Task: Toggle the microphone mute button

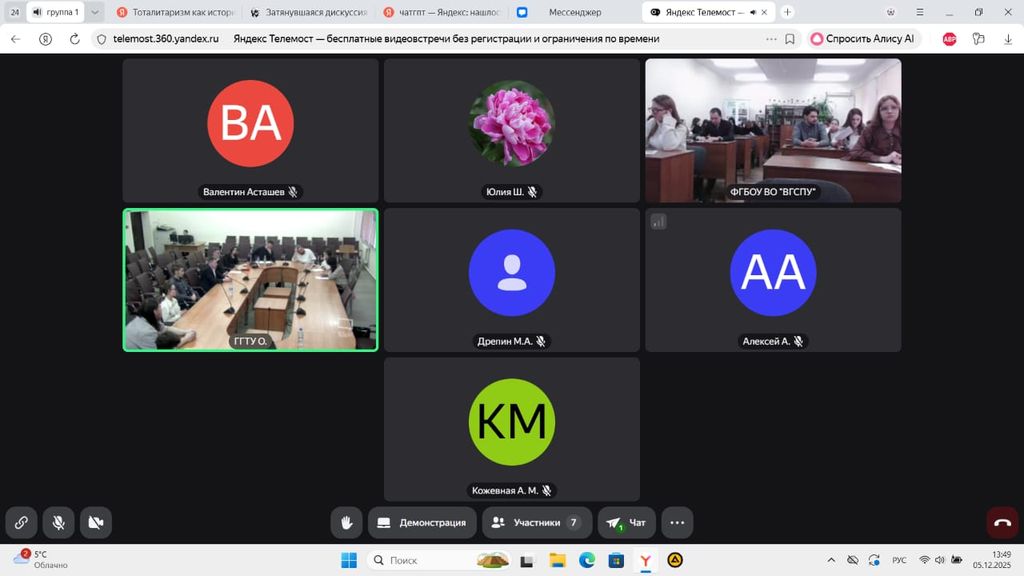Action: [59, 522]
